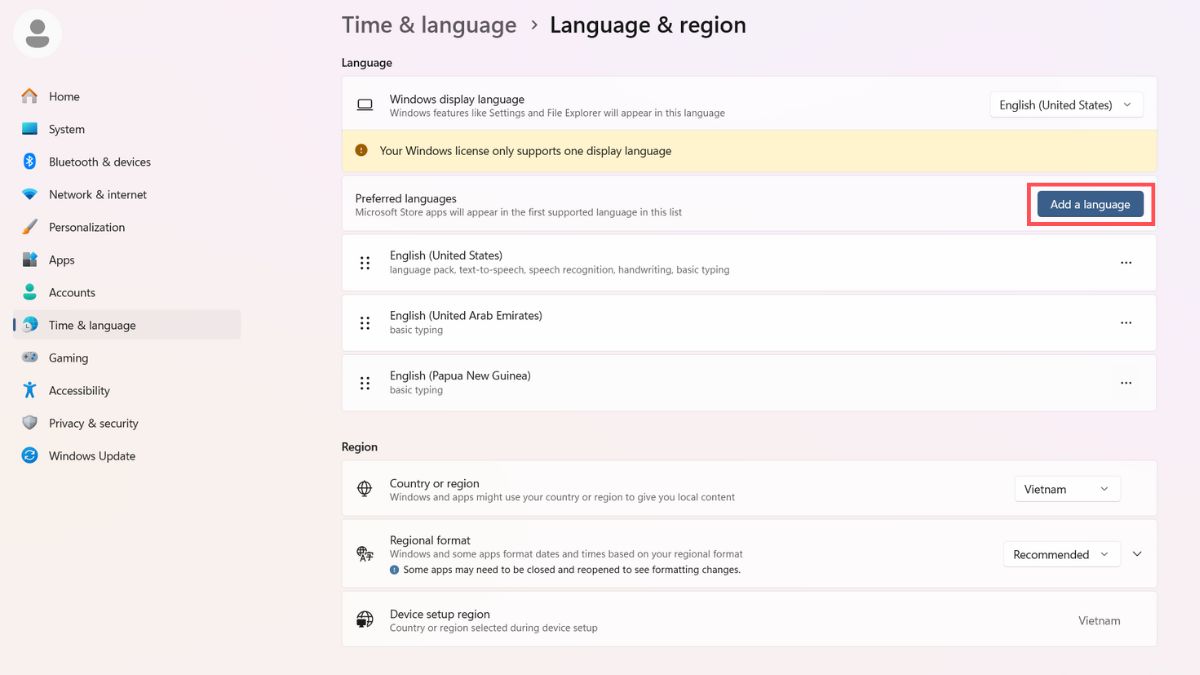The width and height of the screenshot is (1200, 675).
Task: Select Accounts in the sidebar
Action: [x=126, y=292]
